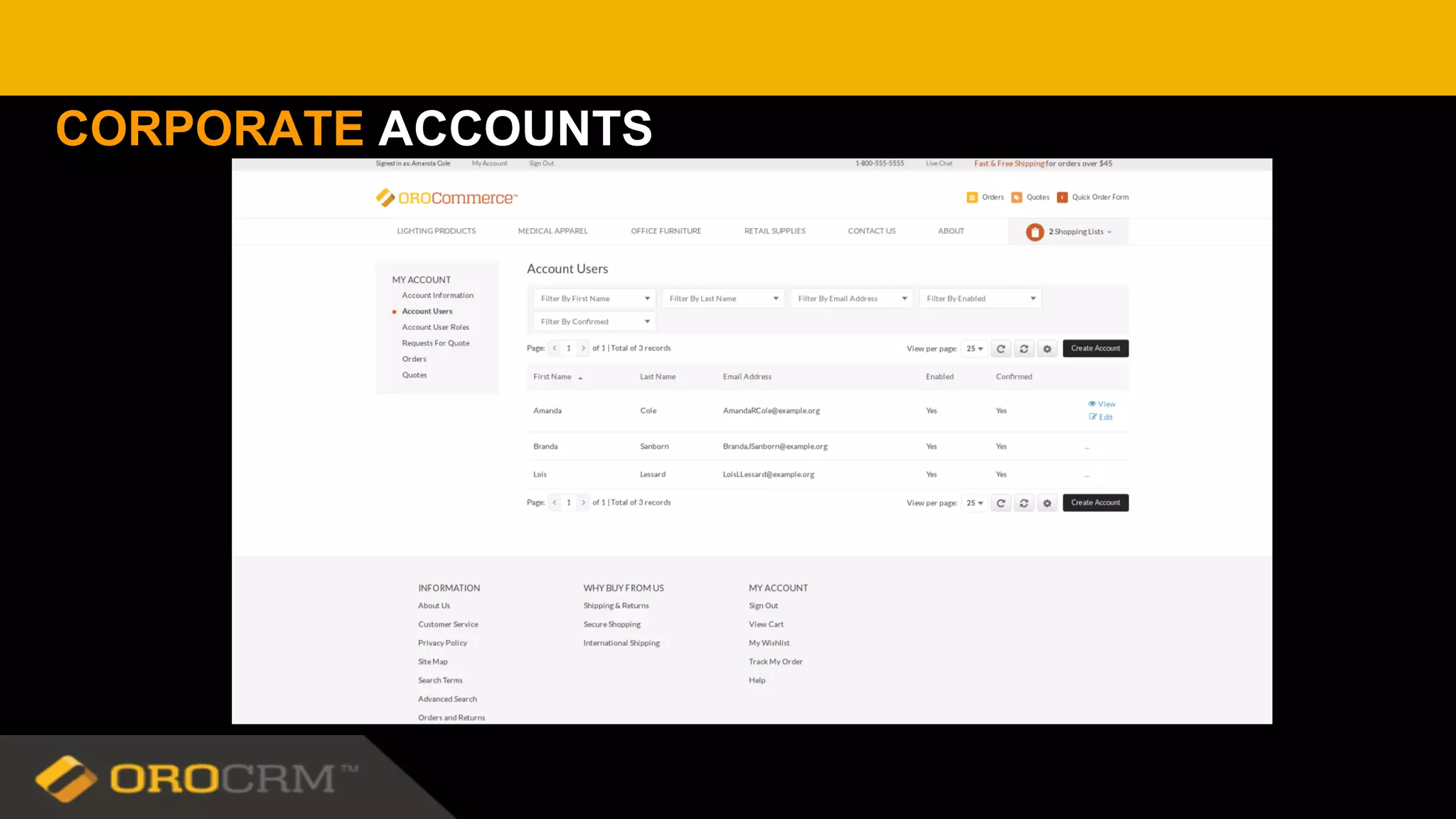Screen dimensions: 1456x819
Task: Open the Orders icon in header
Action: pyautogui.click(x=972, y=198)
